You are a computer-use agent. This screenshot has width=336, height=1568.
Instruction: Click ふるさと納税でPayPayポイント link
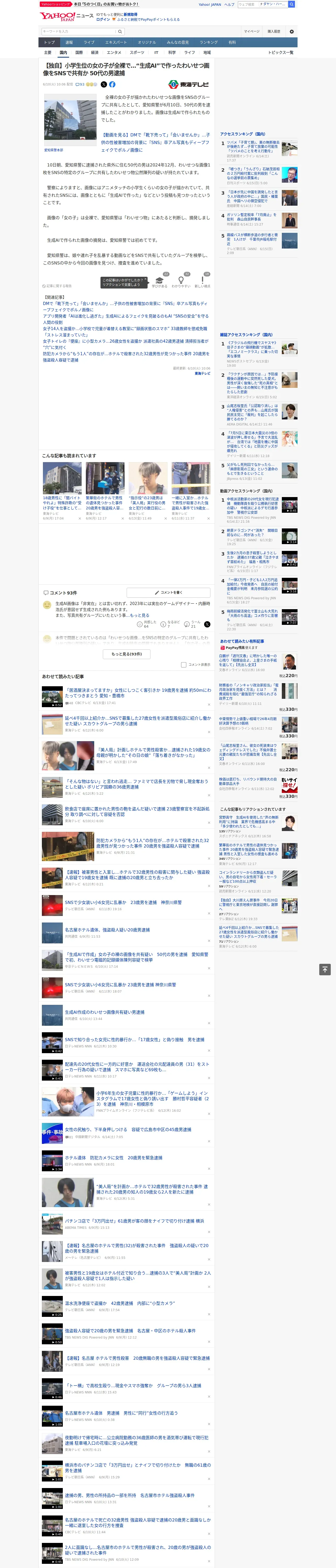148,20
